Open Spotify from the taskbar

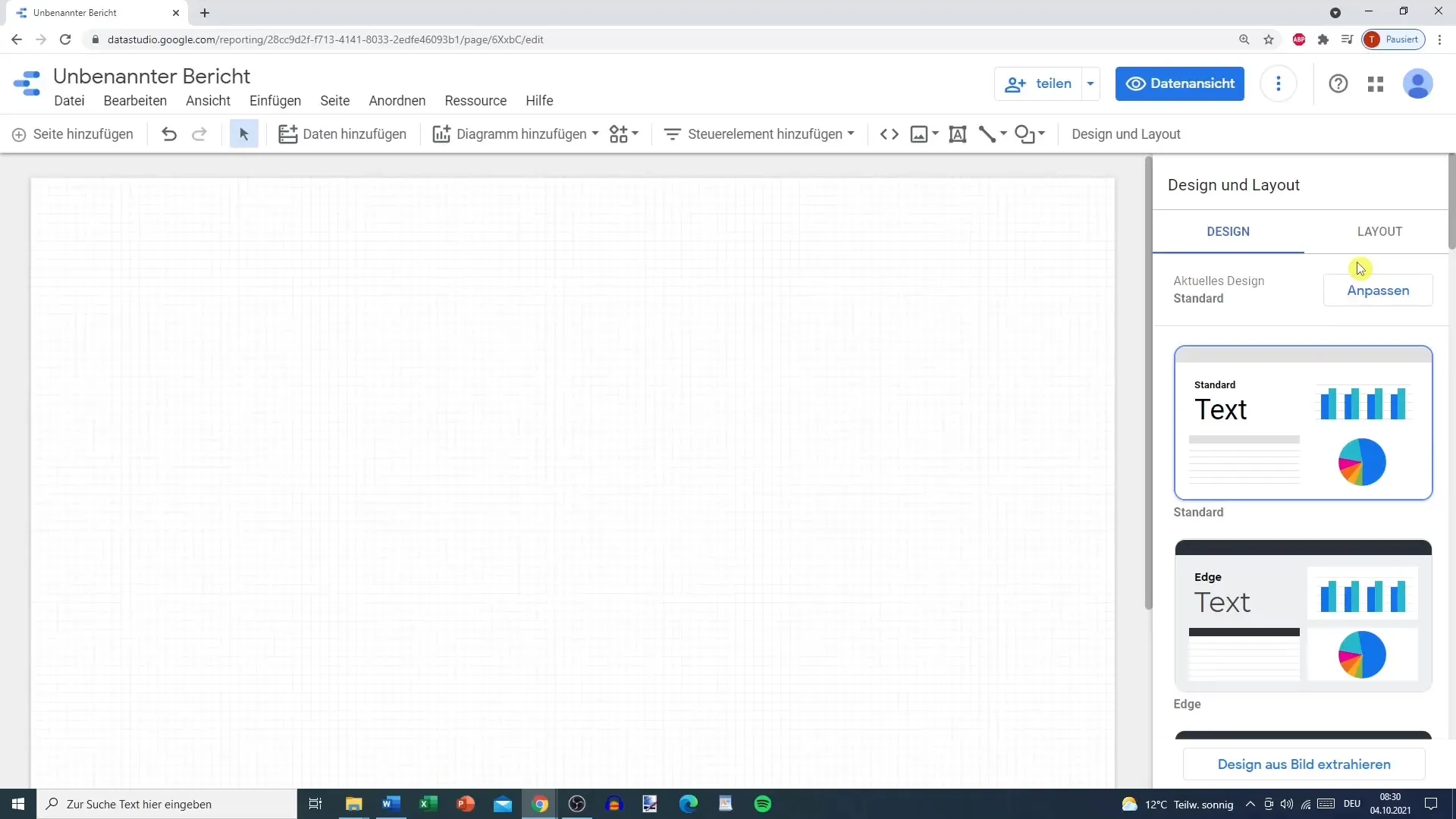click(763, 804)
